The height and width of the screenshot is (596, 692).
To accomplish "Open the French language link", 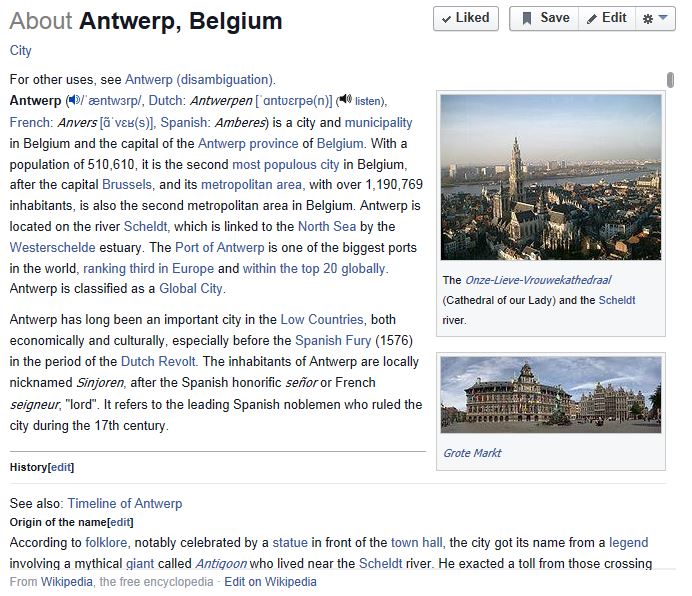I will tap(31, 124).
